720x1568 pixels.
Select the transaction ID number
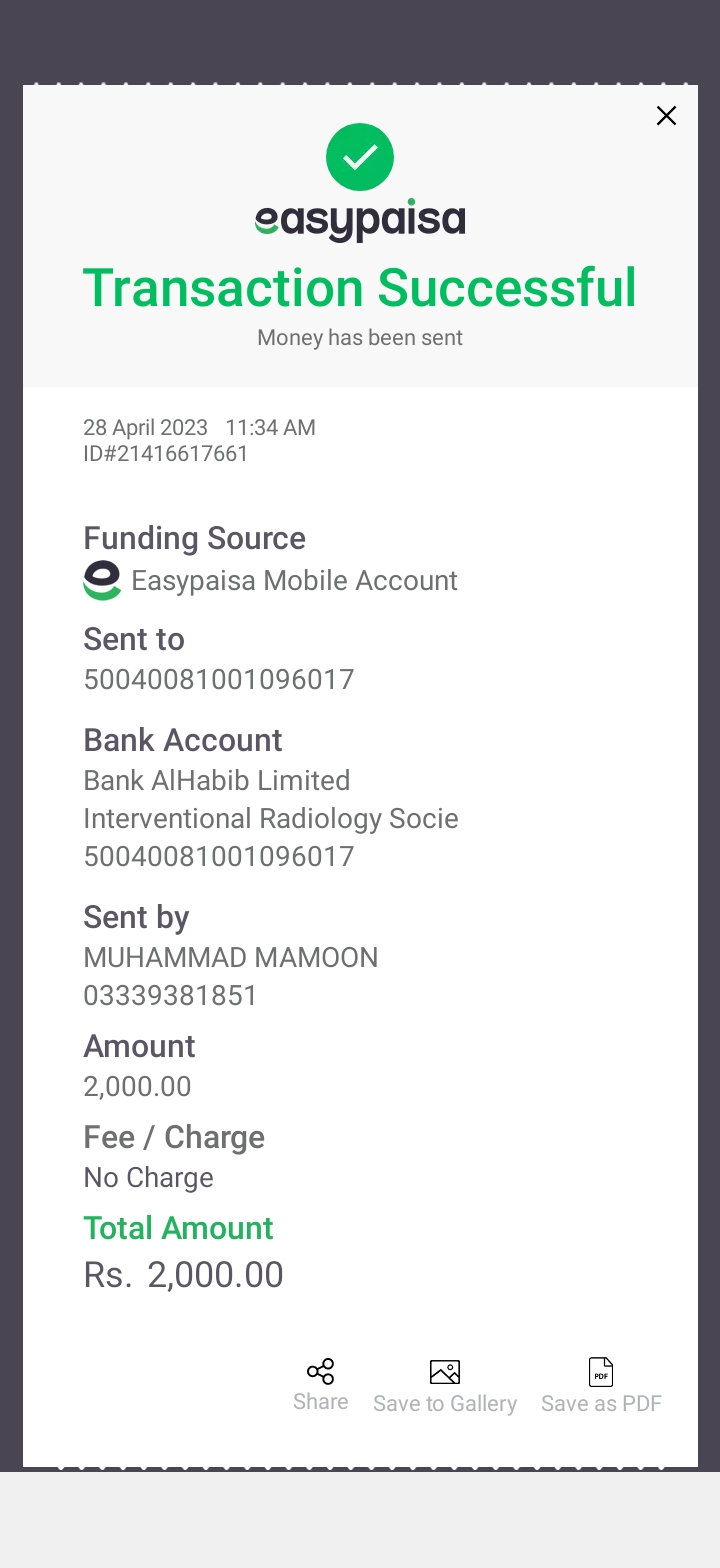tap(166, 454)
